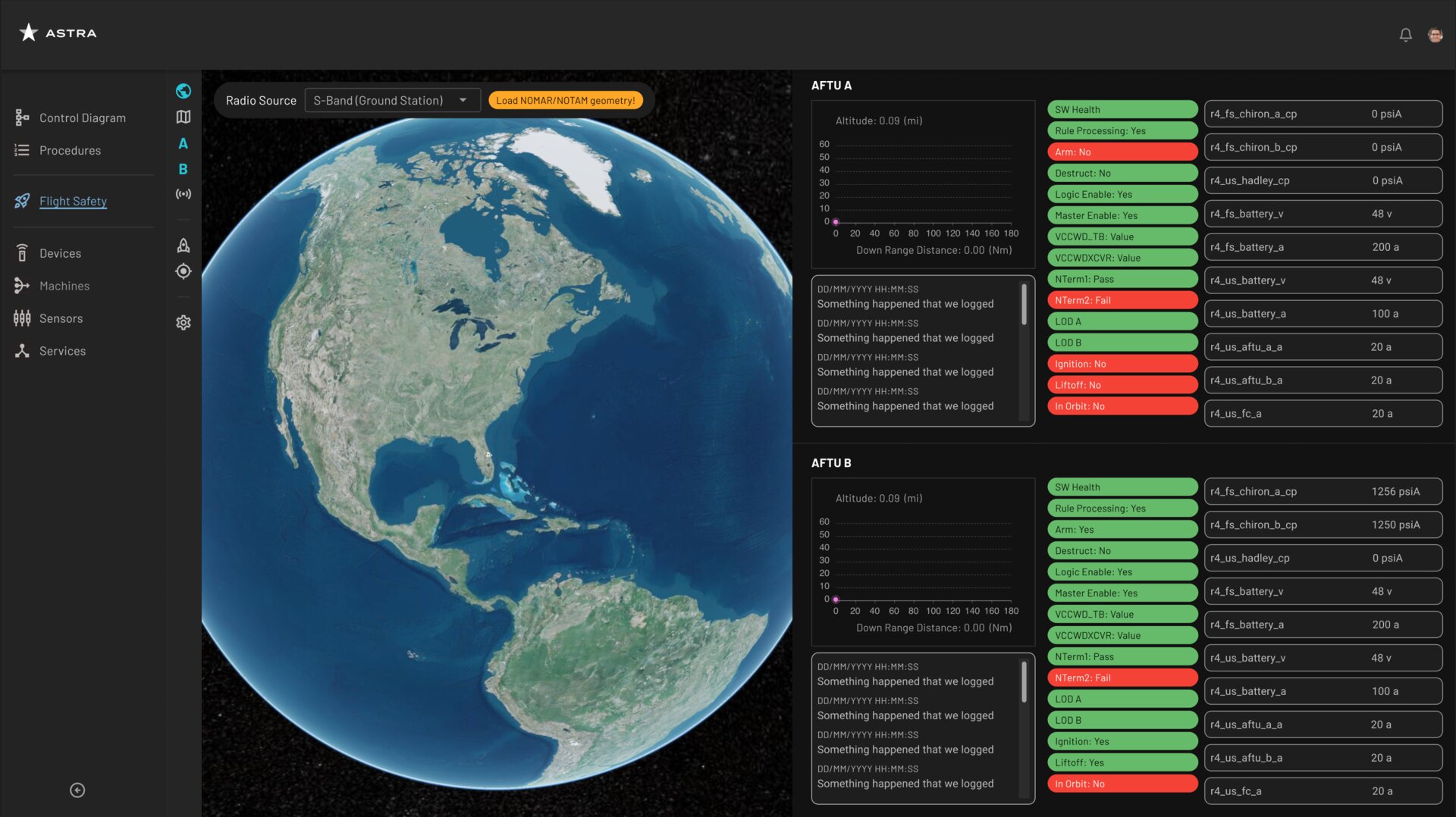Viewport: 1456px width, 817px height.
Task: Click AFTU B Ignition: Yes indicator
Action: pyautogui.click(x=1122, y=741)
